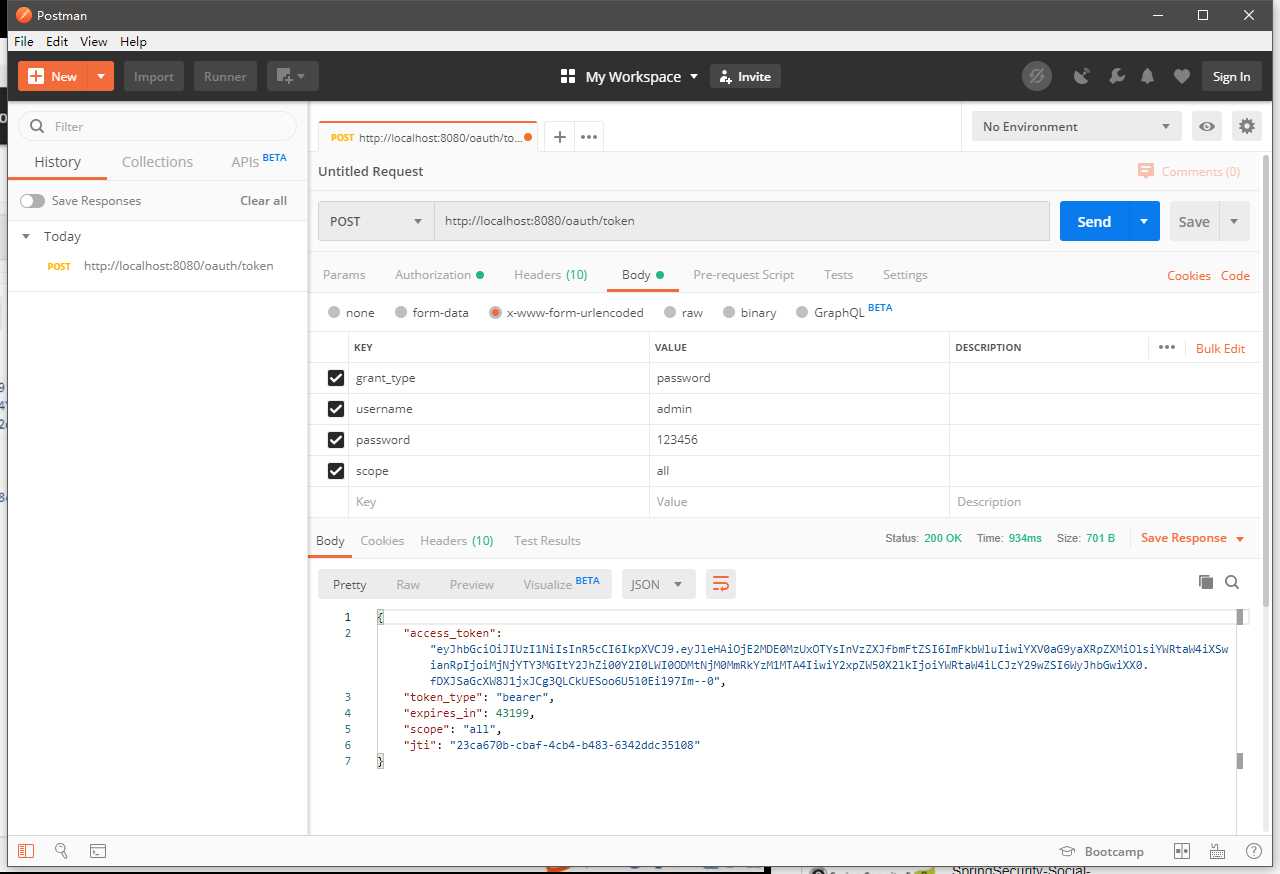Click the request URL input field
The image size is (1280, 874).
741,221
